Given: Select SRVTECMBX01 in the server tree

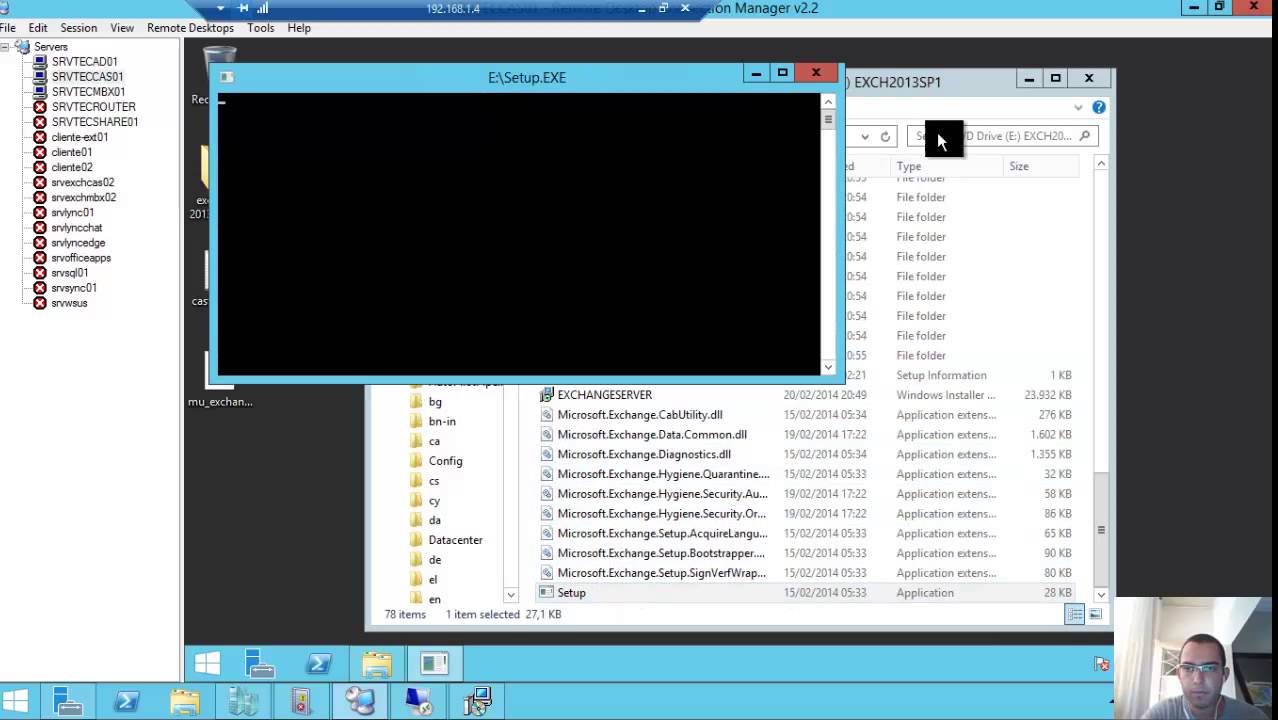Looking at the screenshot, I should [x=88, y=92].
